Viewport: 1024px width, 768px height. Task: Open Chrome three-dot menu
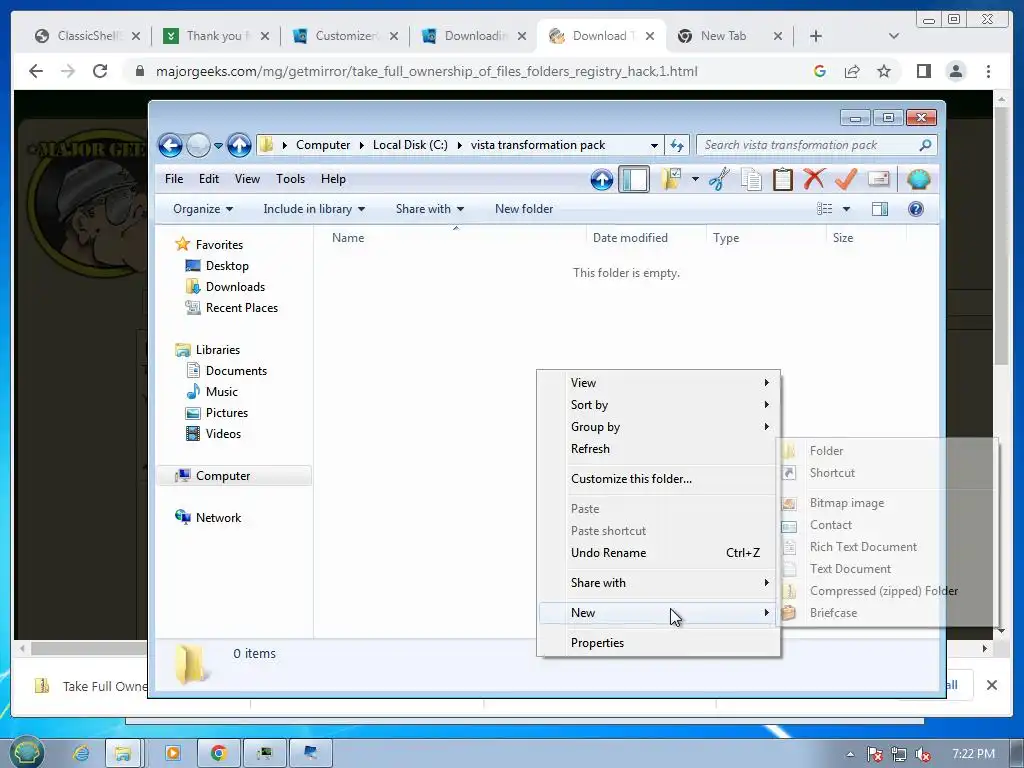[x=988, y=71]
